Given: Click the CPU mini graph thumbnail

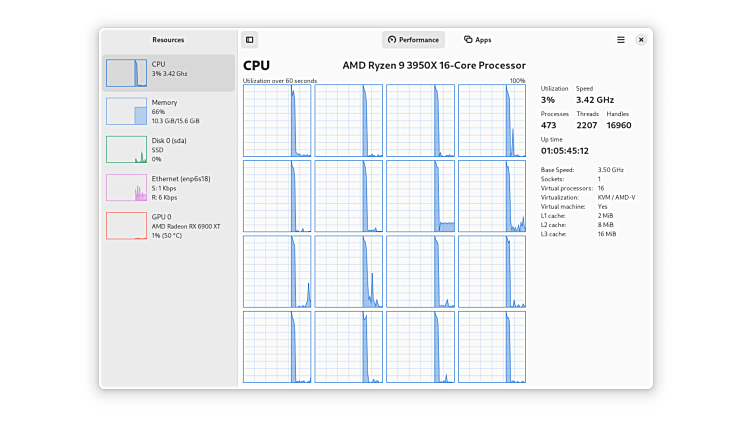Looking at the screenshot, I should click(127, 73).
